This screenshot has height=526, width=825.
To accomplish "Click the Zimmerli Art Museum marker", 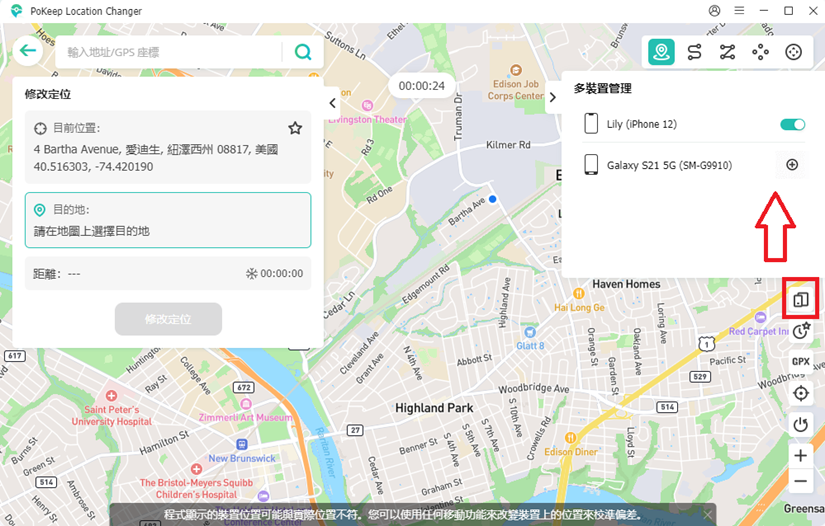I will (x=246, y=404).
